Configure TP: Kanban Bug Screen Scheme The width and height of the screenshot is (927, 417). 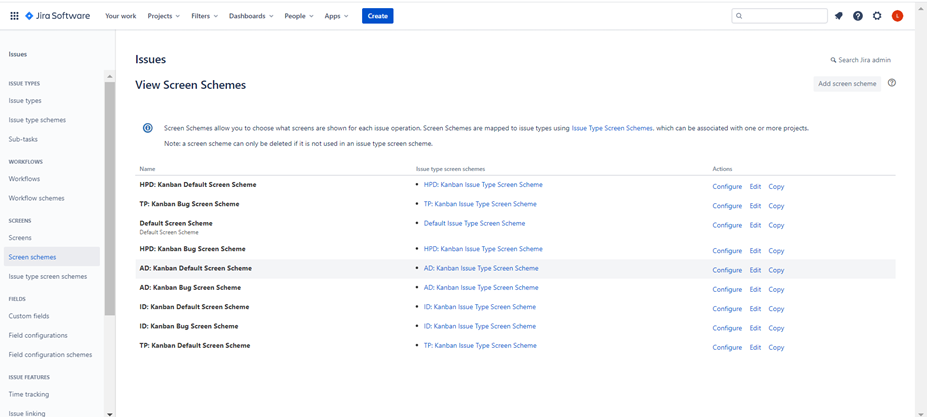coord(727,206)
